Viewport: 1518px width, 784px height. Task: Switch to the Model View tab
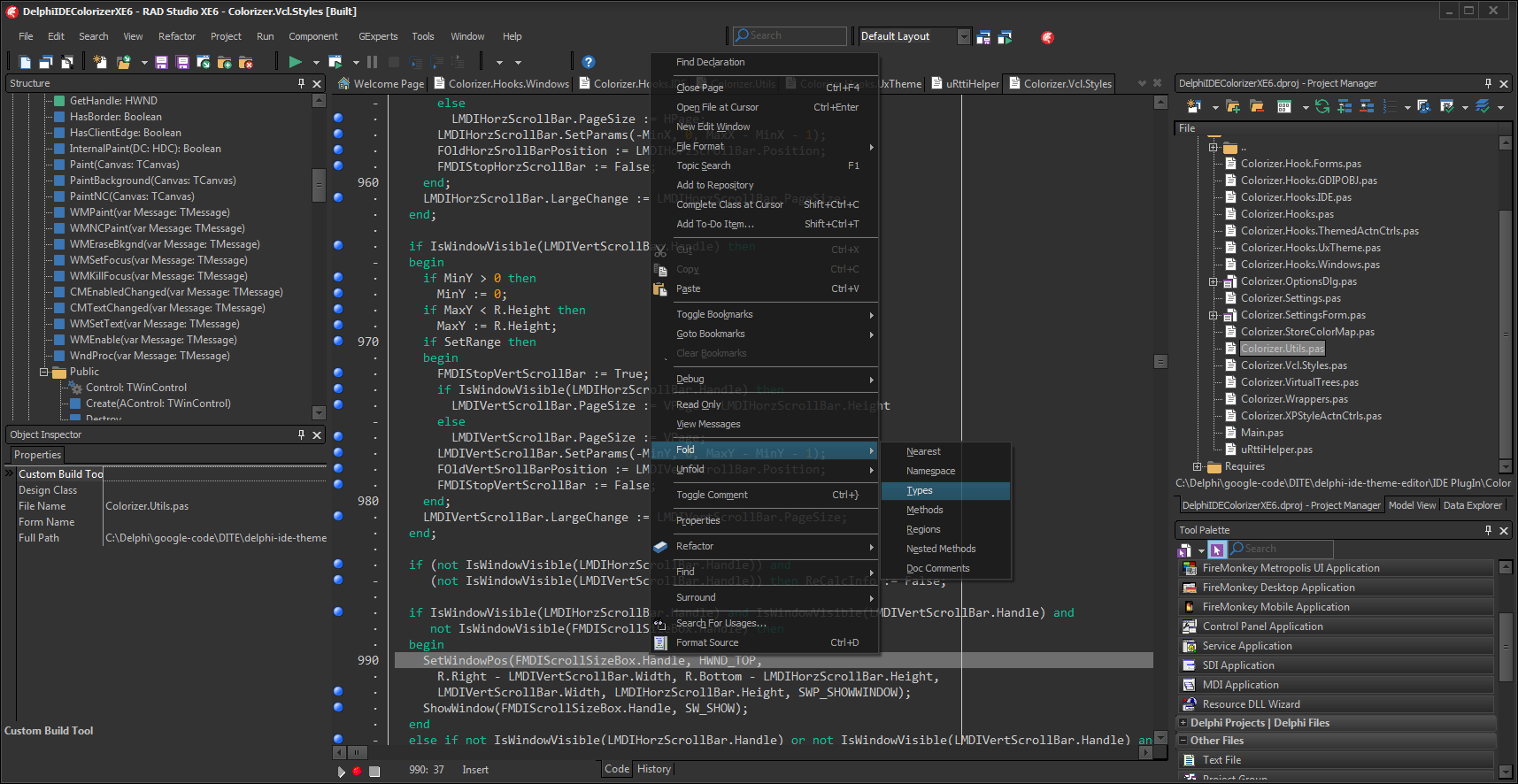pos(1412,505)
